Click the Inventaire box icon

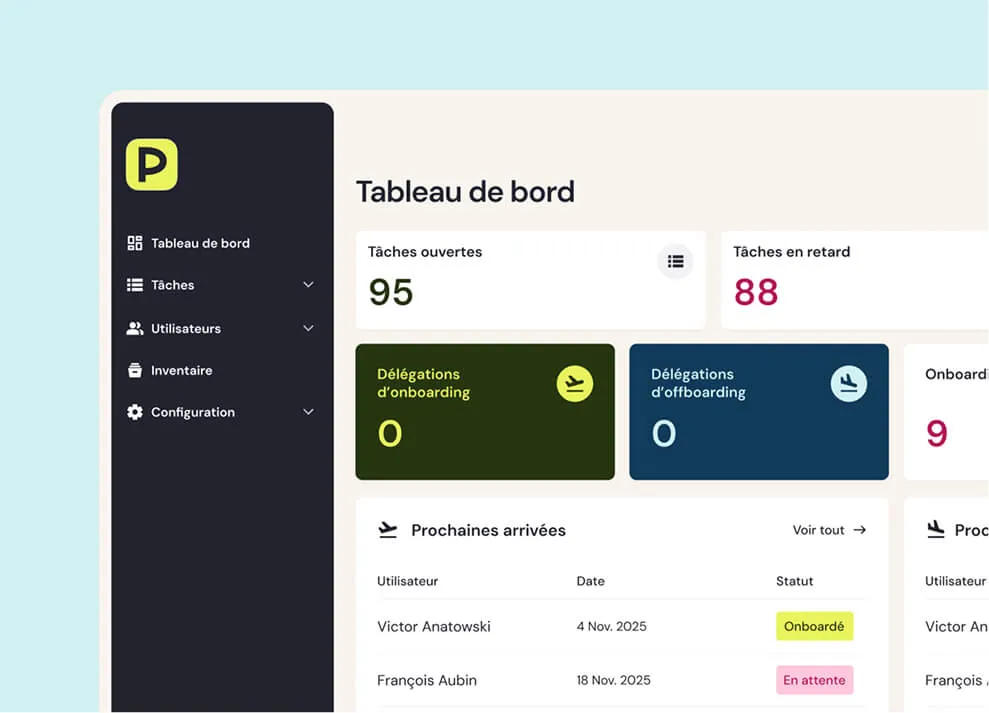pyautogui.click(x=134, y=370)
